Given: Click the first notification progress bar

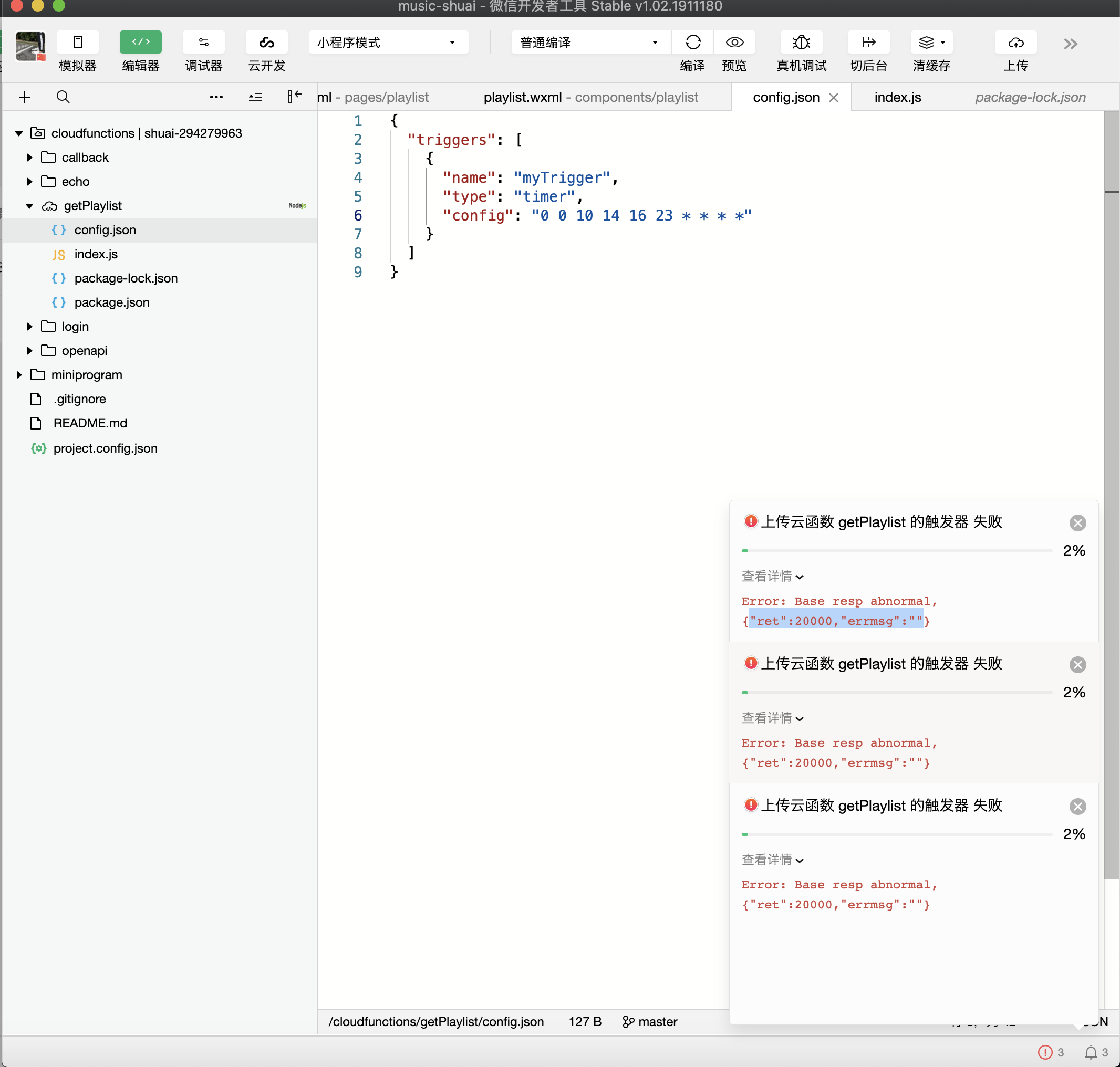Looking at the screenshot, I should point(897,550).
